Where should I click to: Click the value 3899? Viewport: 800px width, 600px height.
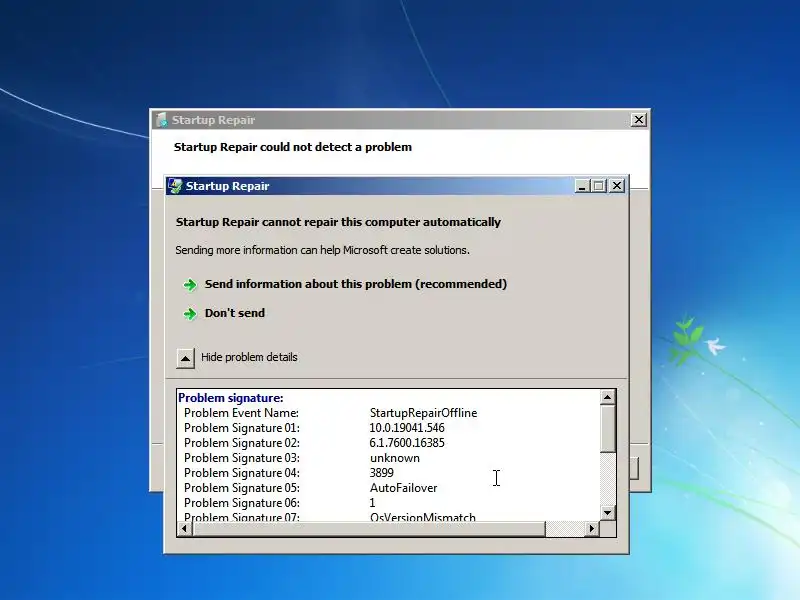(x=382, y=472)
